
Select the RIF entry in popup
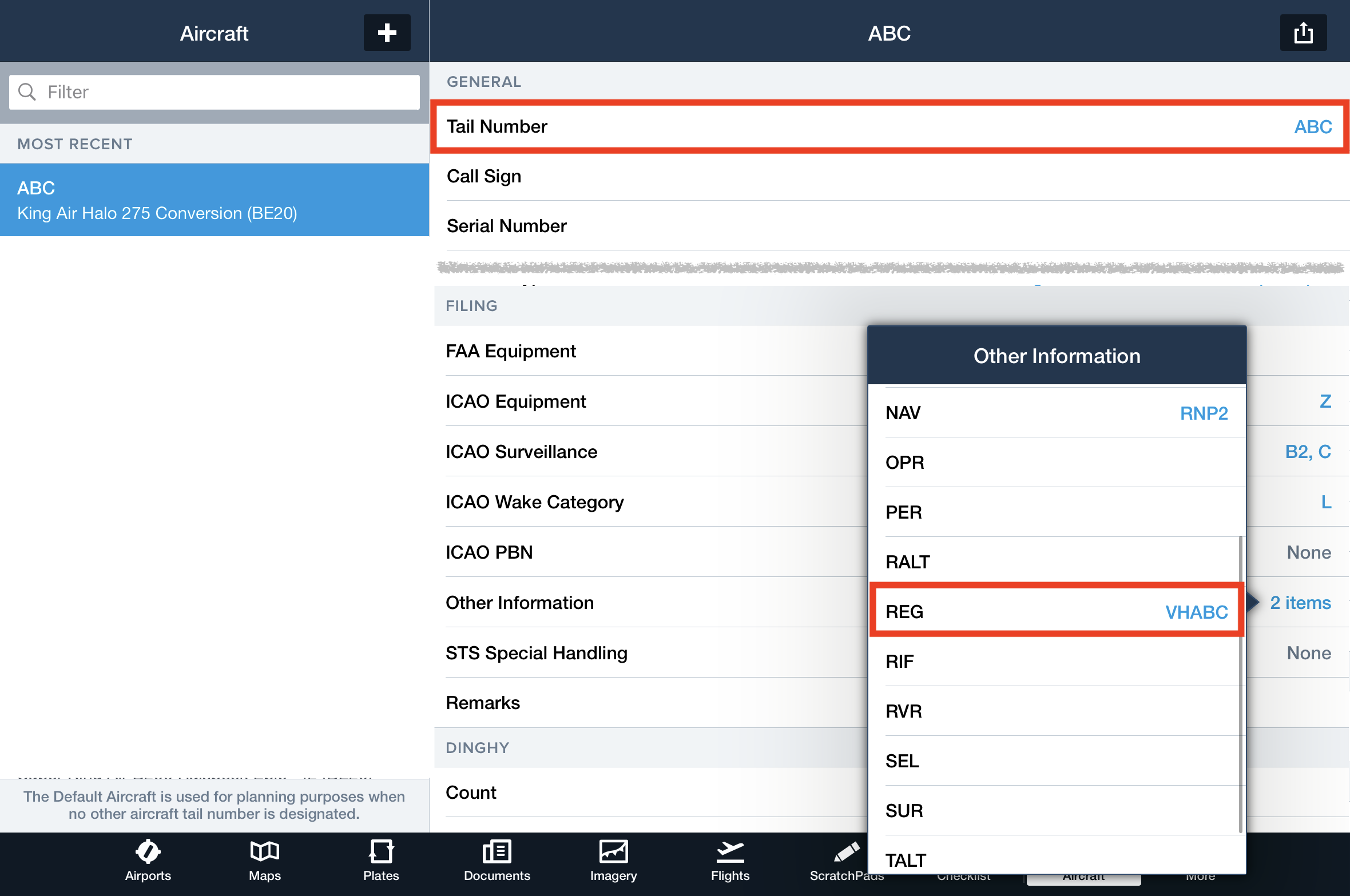(1057, 661)
